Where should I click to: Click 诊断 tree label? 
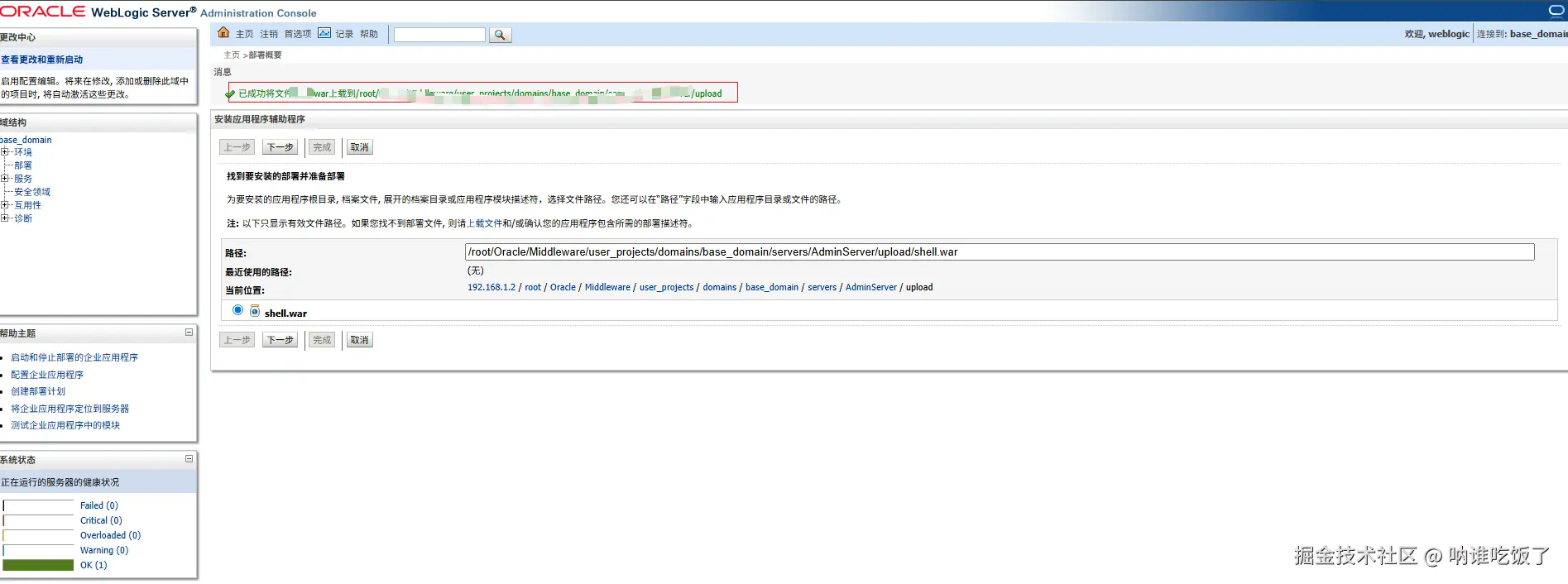tap(23, 218)
